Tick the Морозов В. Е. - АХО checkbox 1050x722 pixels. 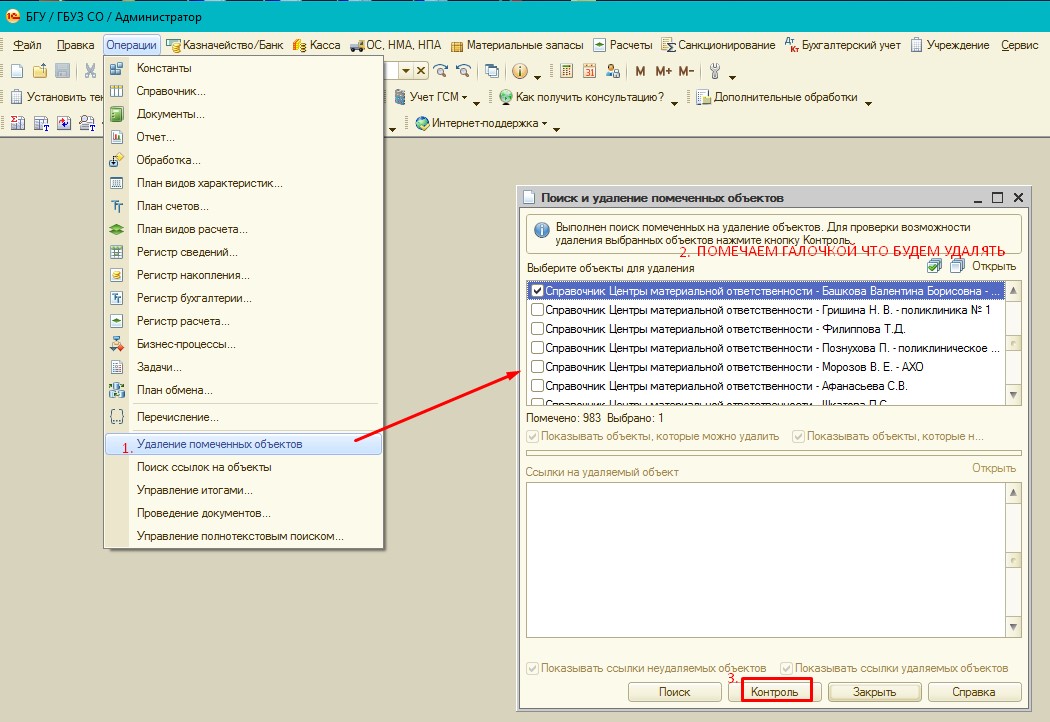click(537, 367)
